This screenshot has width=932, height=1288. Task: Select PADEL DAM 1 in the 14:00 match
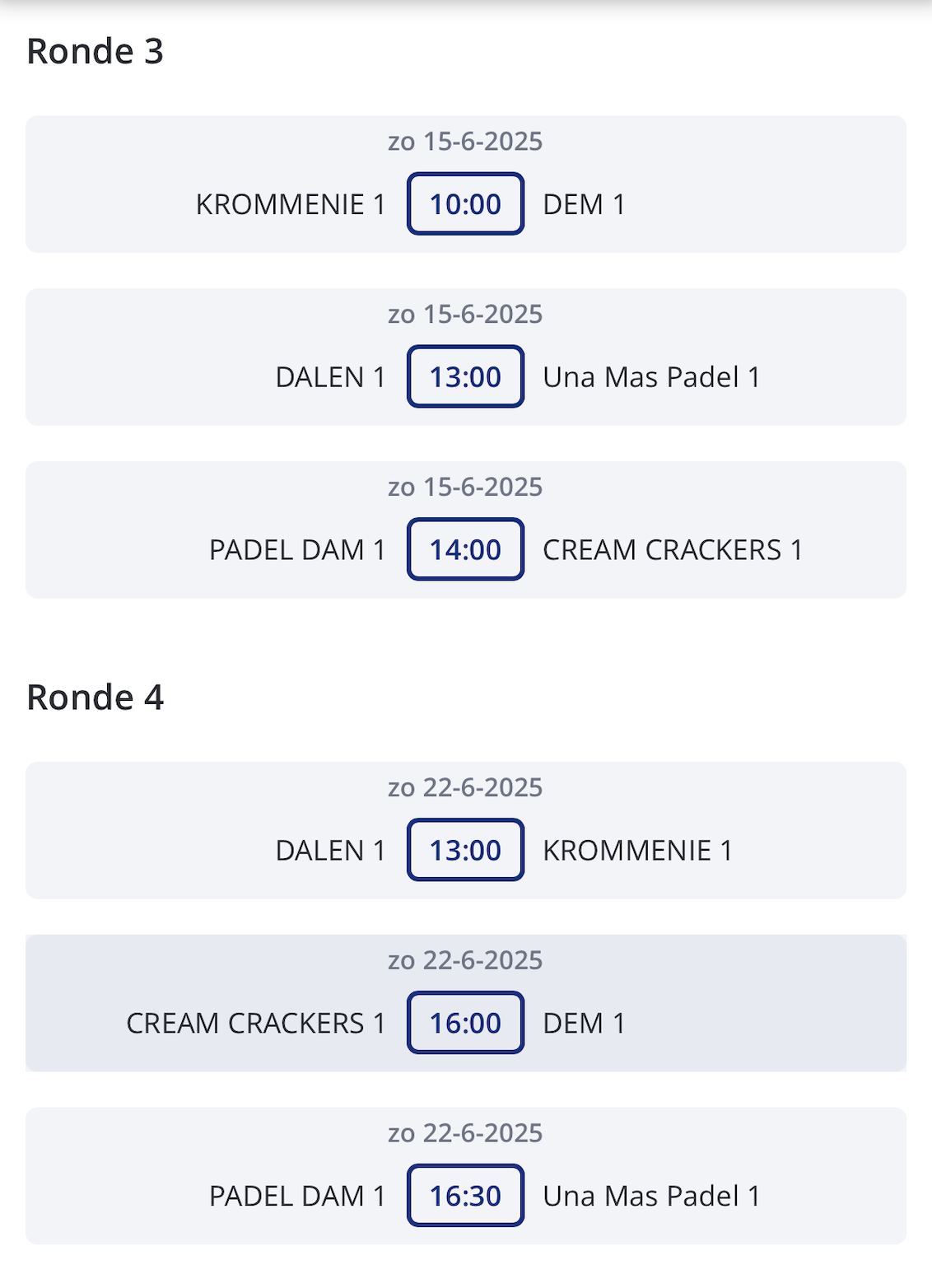(x=297, y=550)
